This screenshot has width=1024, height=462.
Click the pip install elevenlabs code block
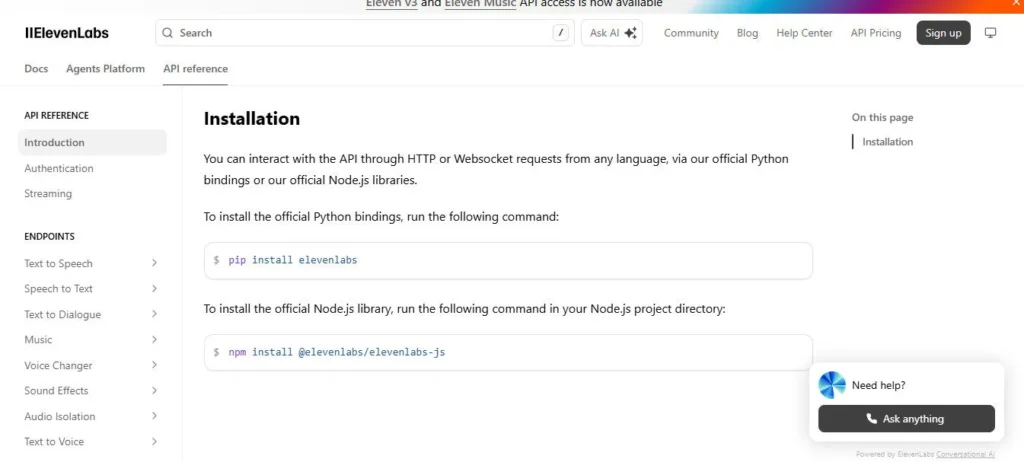(x=508, y=261)
